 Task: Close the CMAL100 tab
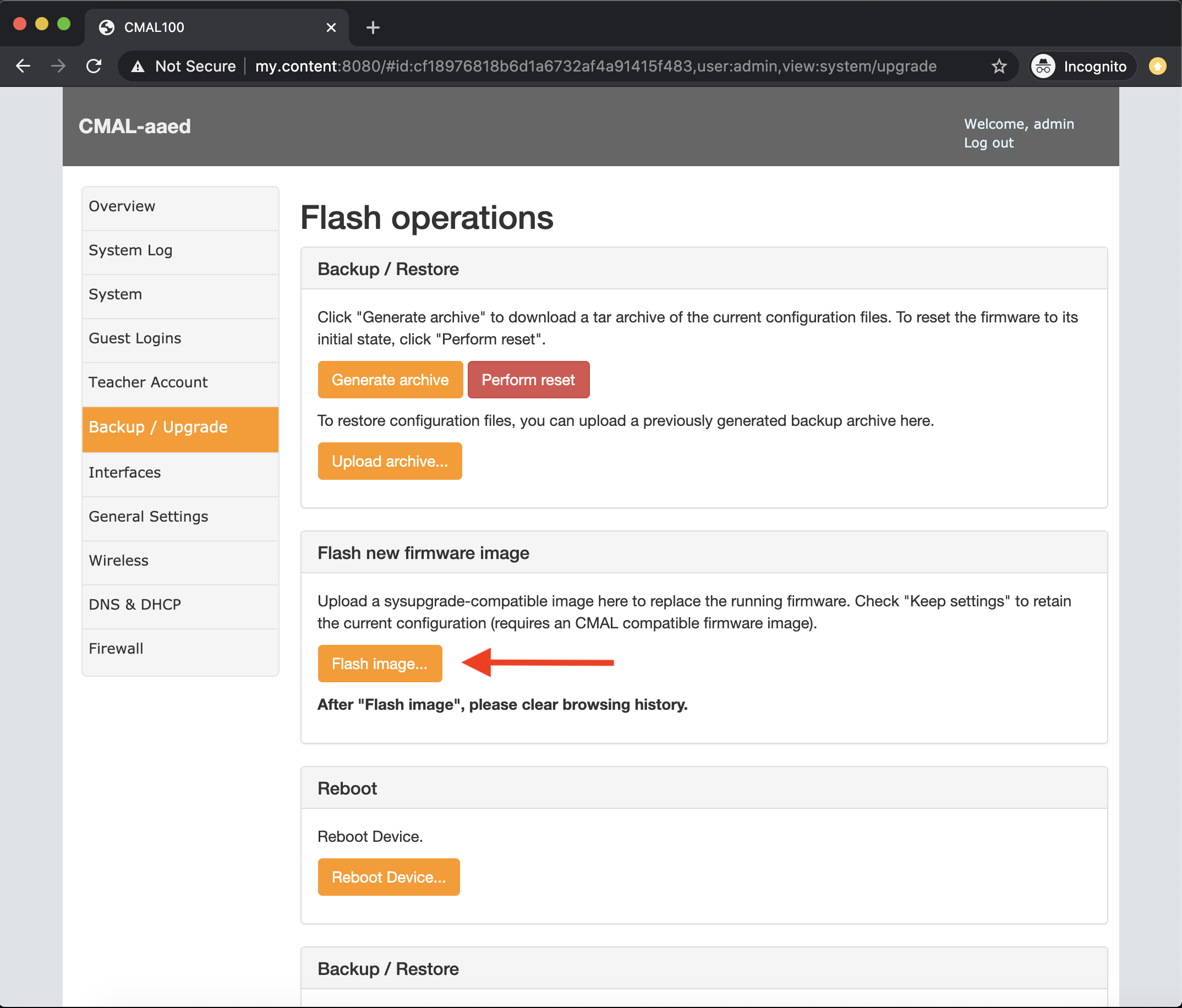click(331, 28)
